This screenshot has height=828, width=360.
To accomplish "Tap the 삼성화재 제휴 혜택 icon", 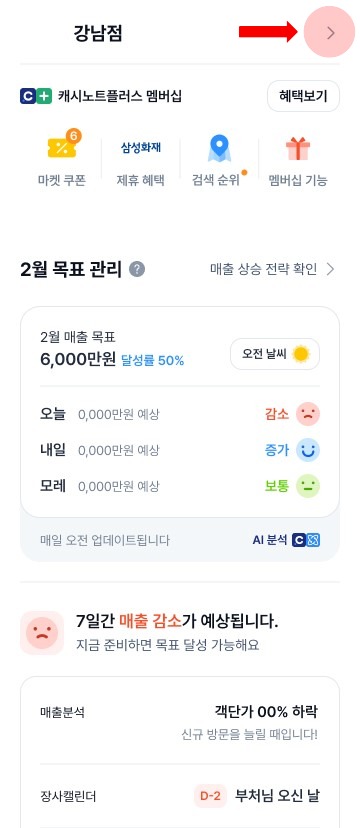I will point(140,147).
